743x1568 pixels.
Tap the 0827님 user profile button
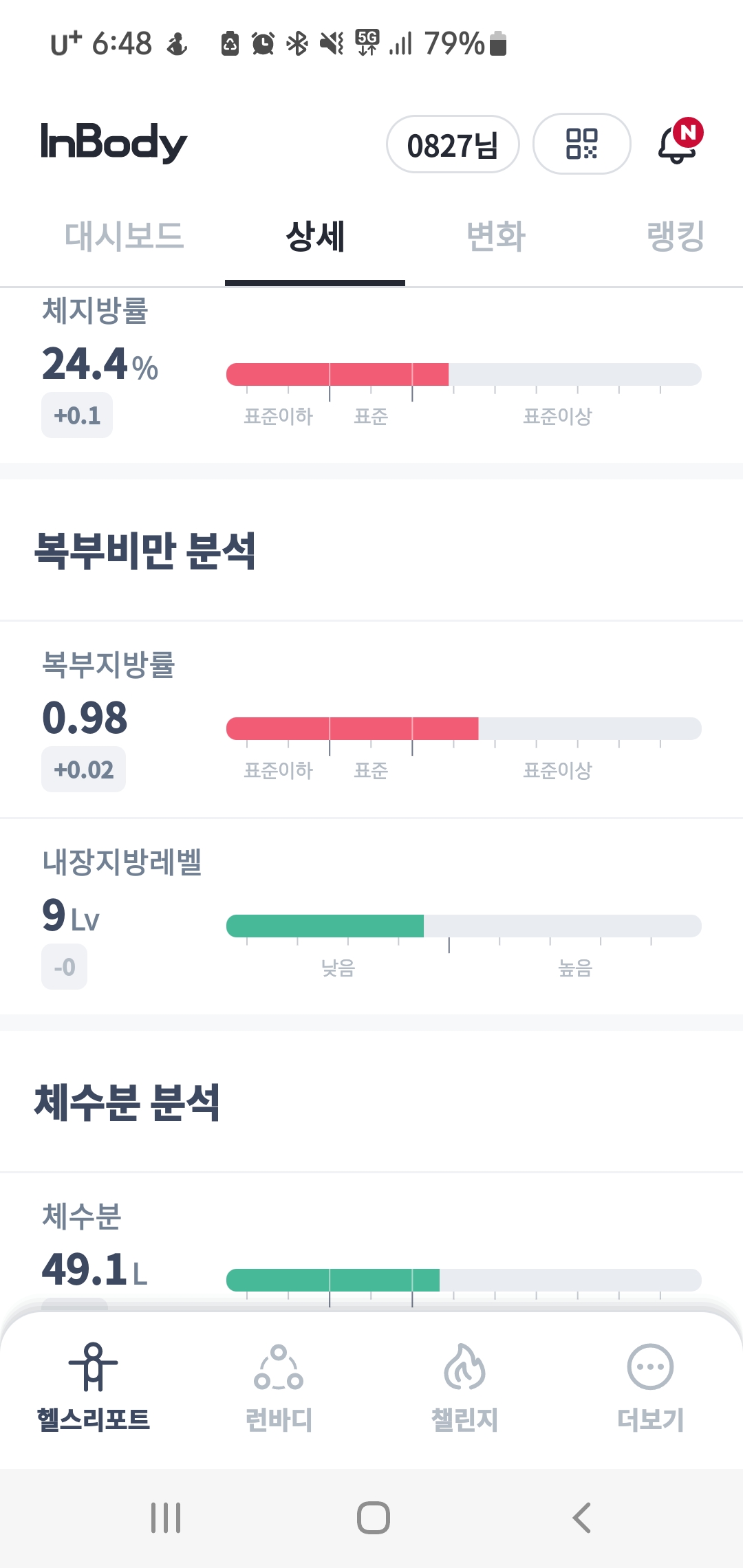tap(453, 144)
